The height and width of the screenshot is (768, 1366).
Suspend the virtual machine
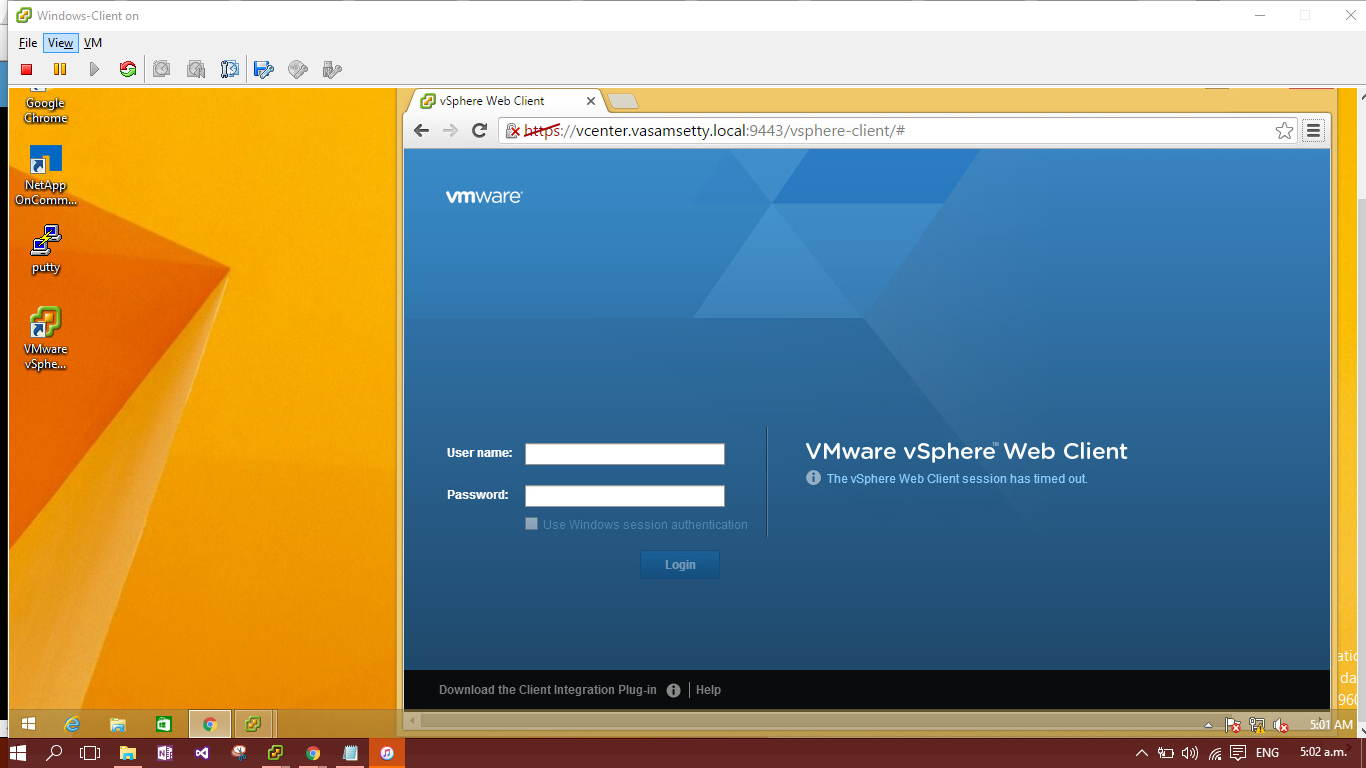coord(60,68)
